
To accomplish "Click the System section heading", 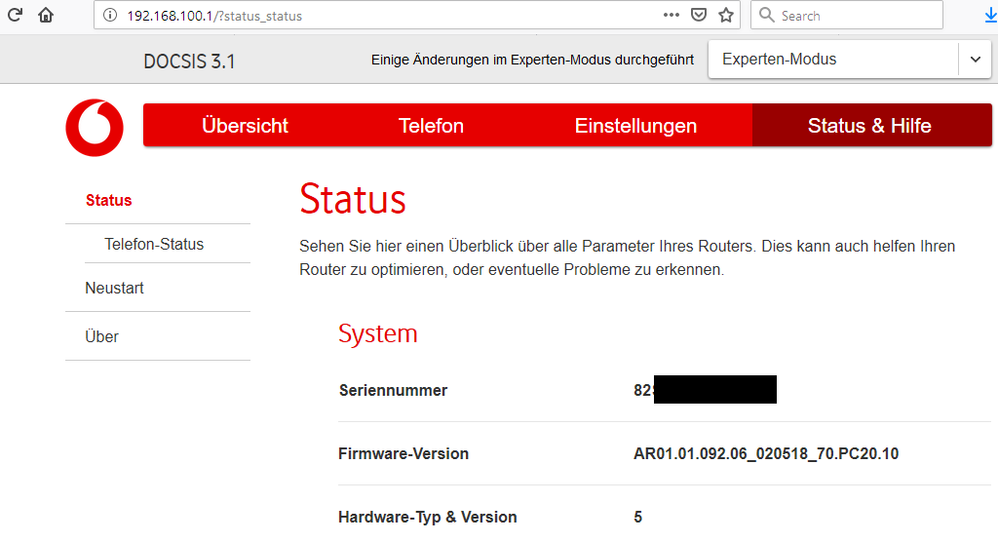I will (x=378, y=333).
